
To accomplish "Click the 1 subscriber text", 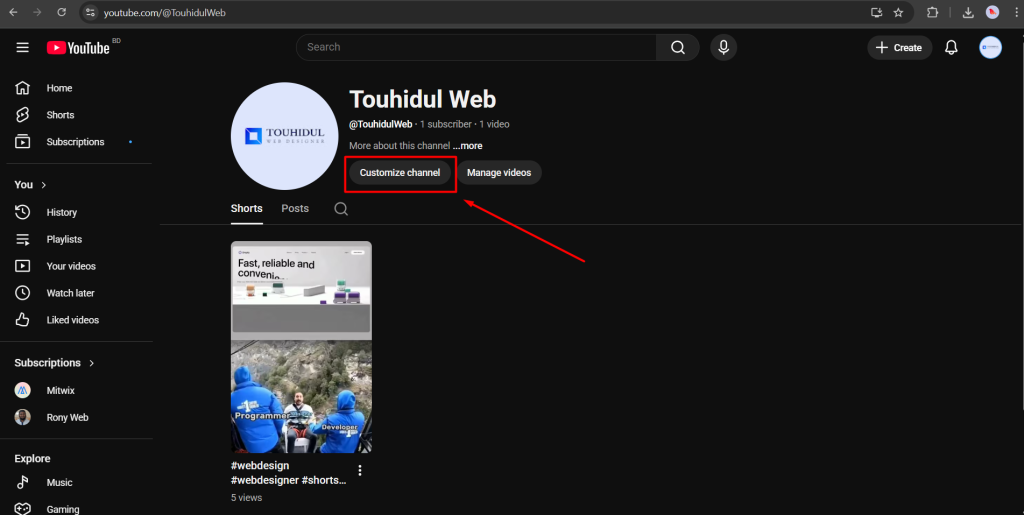I will [445, 124].
